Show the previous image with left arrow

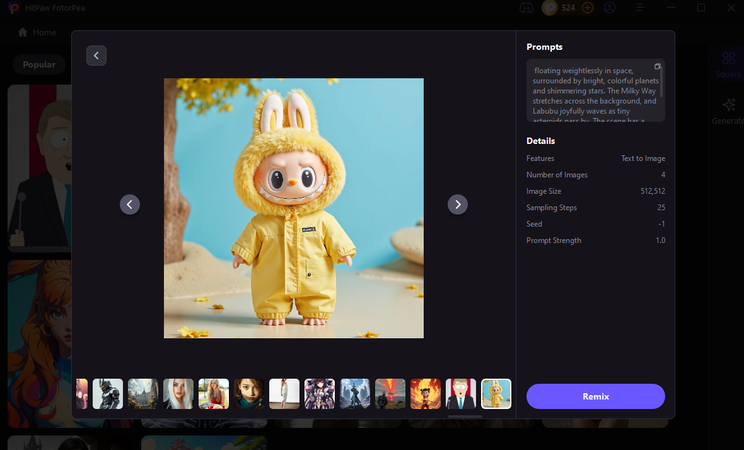(x=130, y=205)
